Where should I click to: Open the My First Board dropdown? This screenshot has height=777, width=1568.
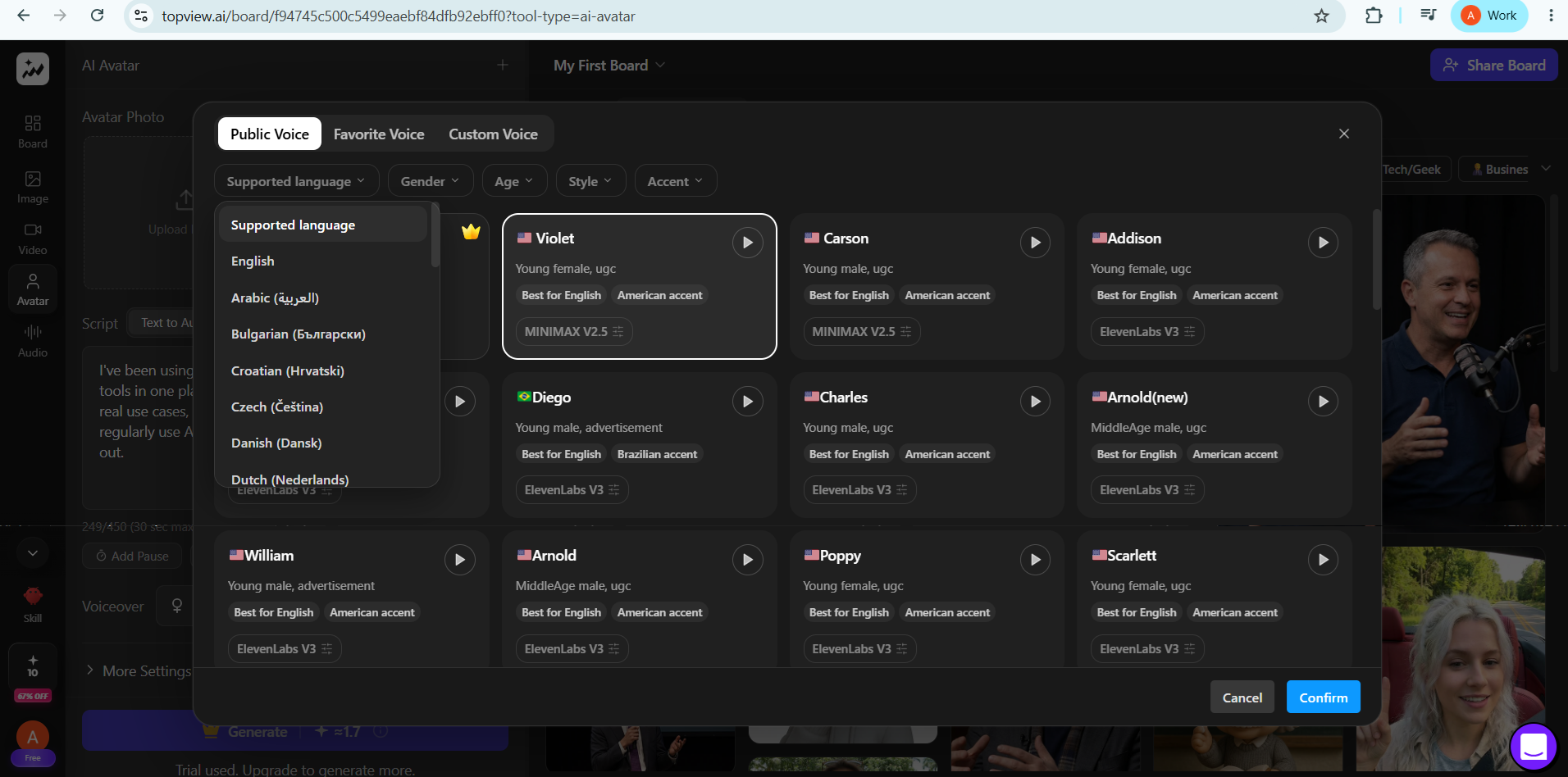(609, 66)
